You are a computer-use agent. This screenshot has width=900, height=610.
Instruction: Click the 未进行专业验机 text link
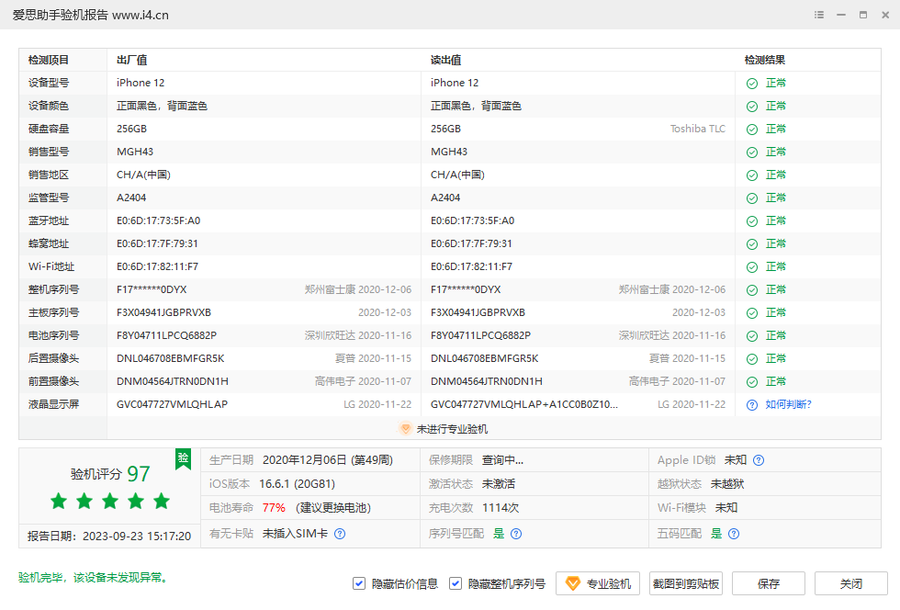(452, 429)
